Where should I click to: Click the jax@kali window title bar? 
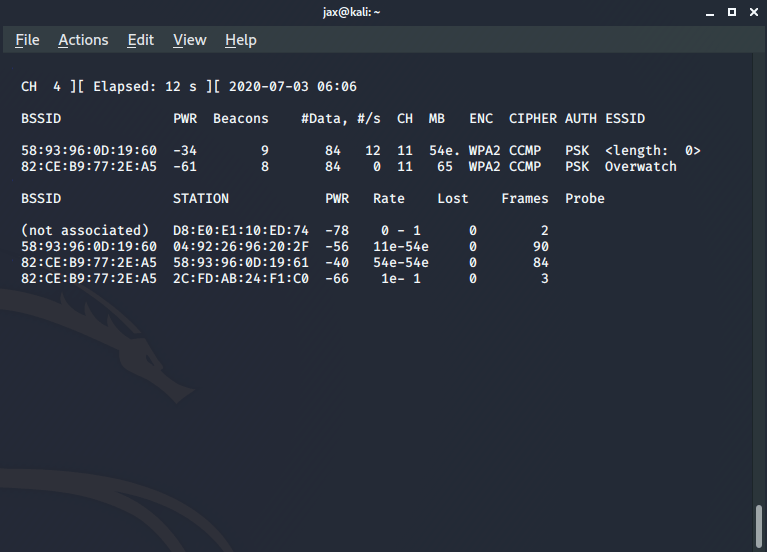click(383, 12)
